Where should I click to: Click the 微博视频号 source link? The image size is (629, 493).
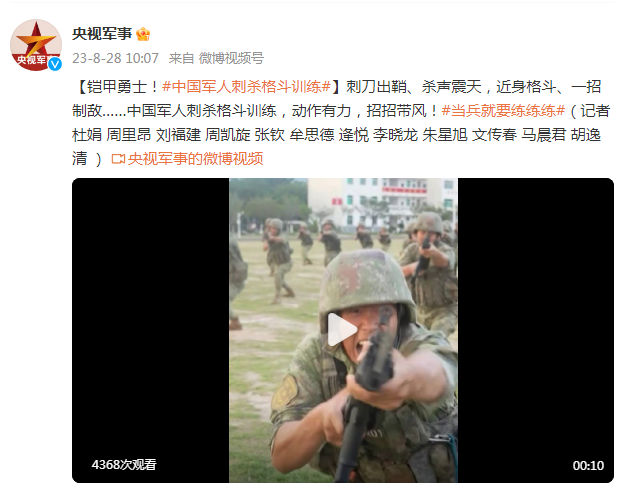coord(231,59)
